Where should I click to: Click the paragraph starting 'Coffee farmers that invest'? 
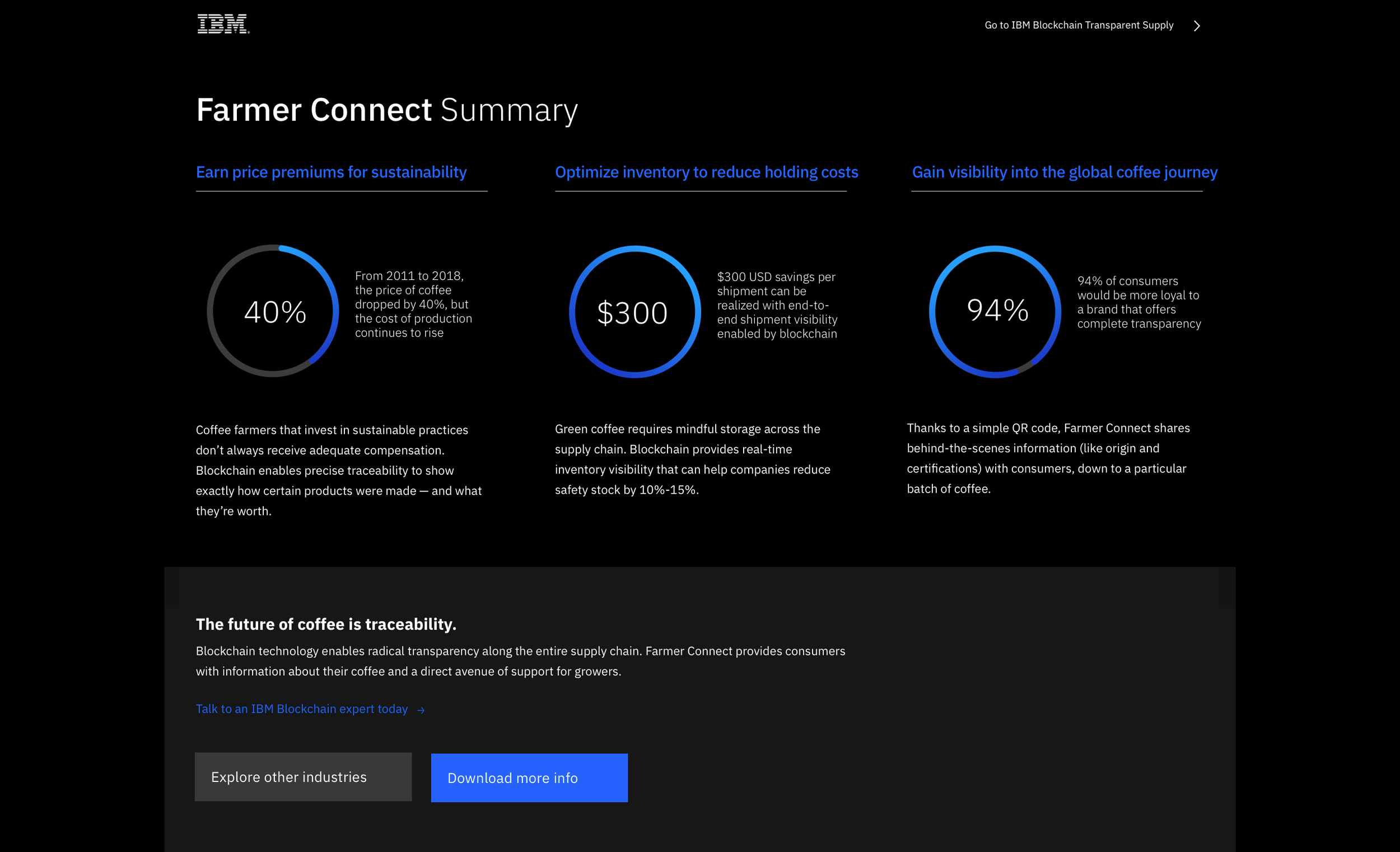click(339, 470)
